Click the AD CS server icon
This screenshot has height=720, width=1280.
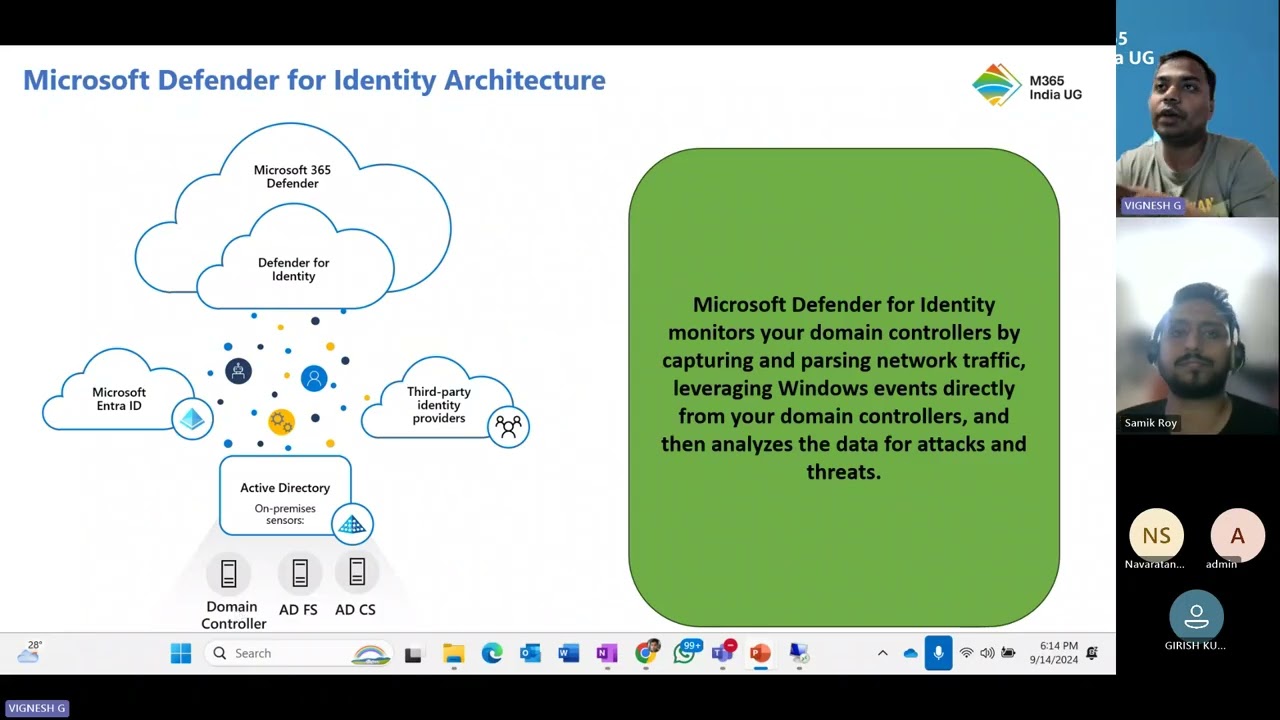[356, 572]
